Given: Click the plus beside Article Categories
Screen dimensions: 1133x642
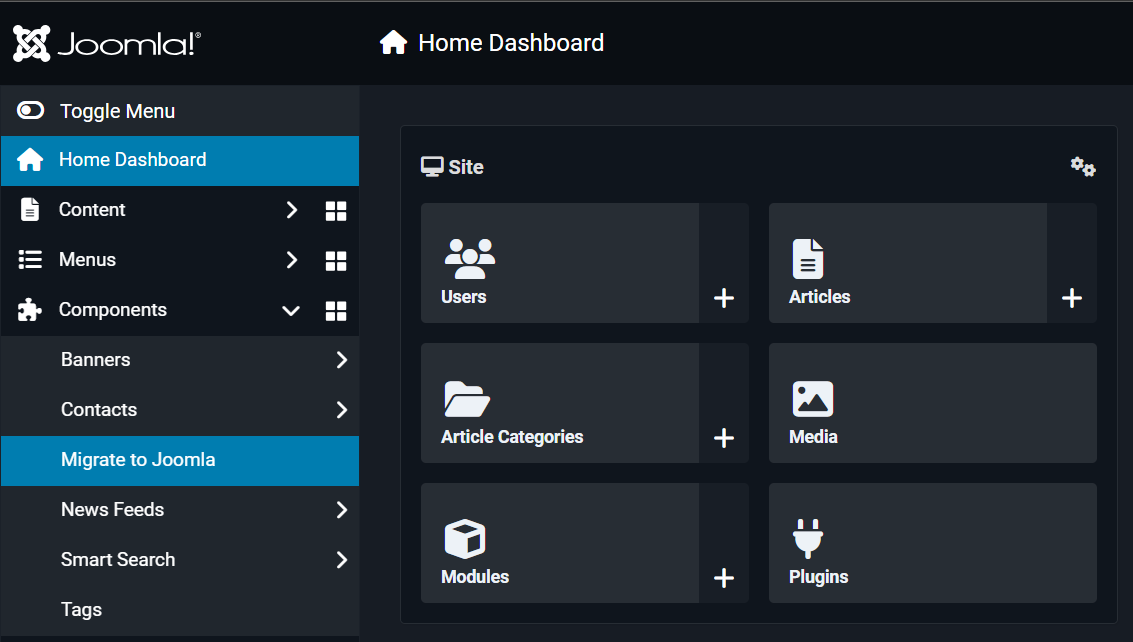Looking at the screenshot, I should pyautogui.click(x=724, y=438).
